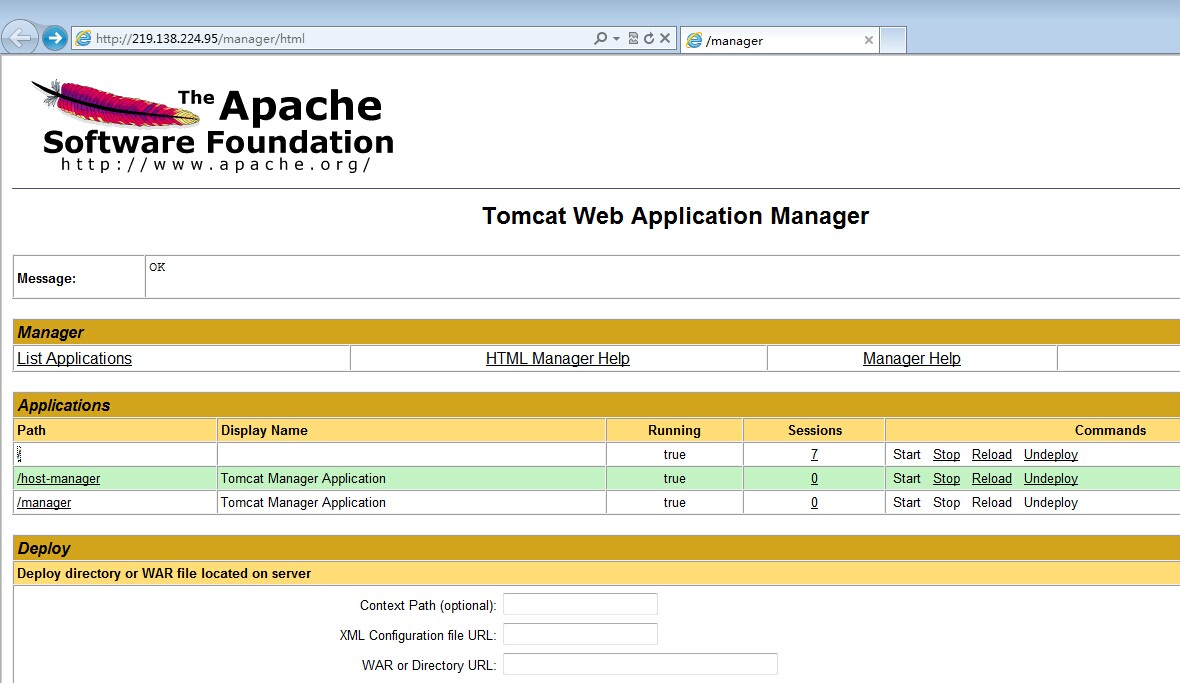Click the refresh page icon
The width and height of the screenshot is (1180, 683).
[x=649, y=38]
